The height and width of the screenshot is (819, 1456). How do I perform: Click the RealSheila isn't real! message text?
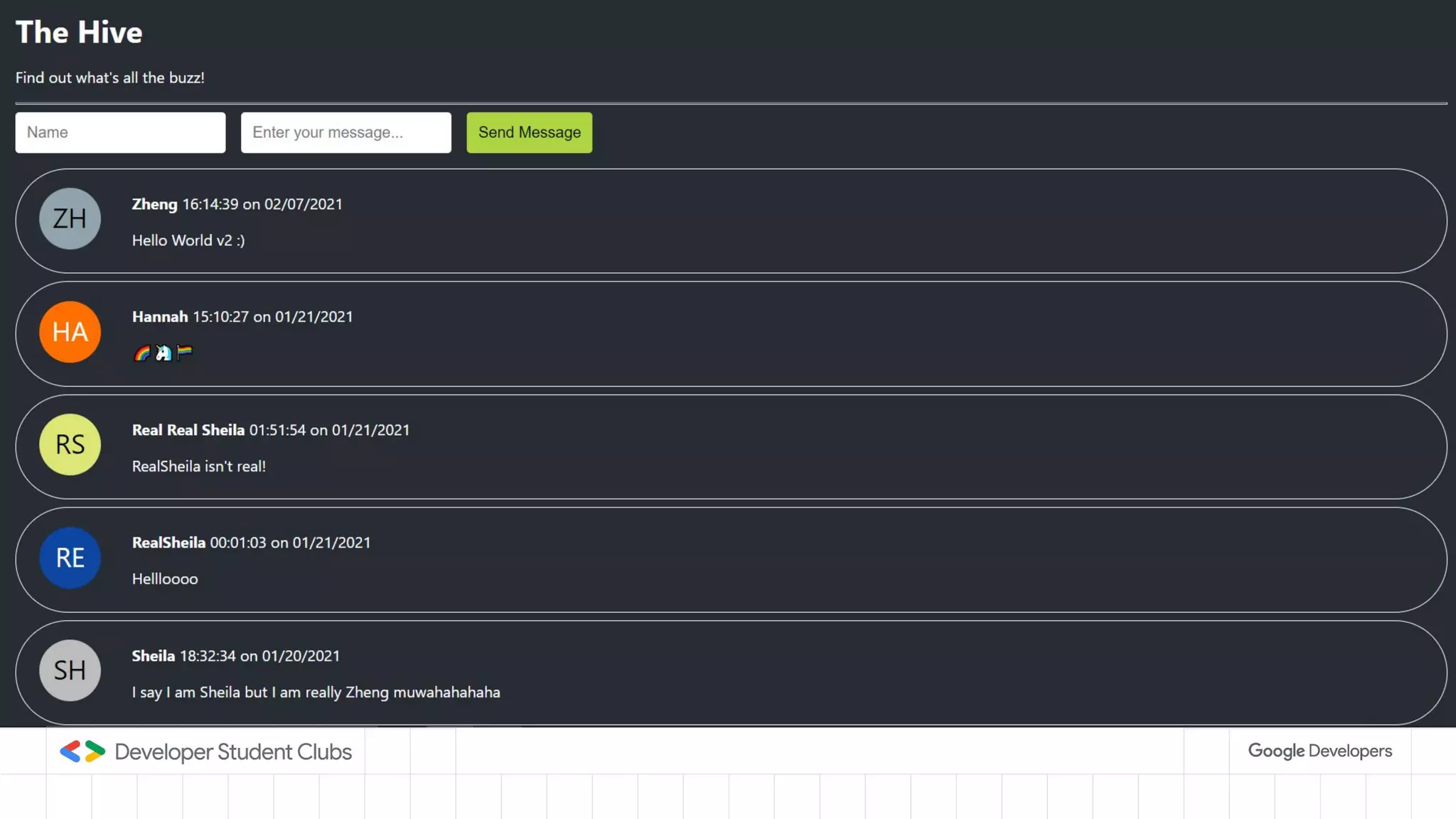198,466
